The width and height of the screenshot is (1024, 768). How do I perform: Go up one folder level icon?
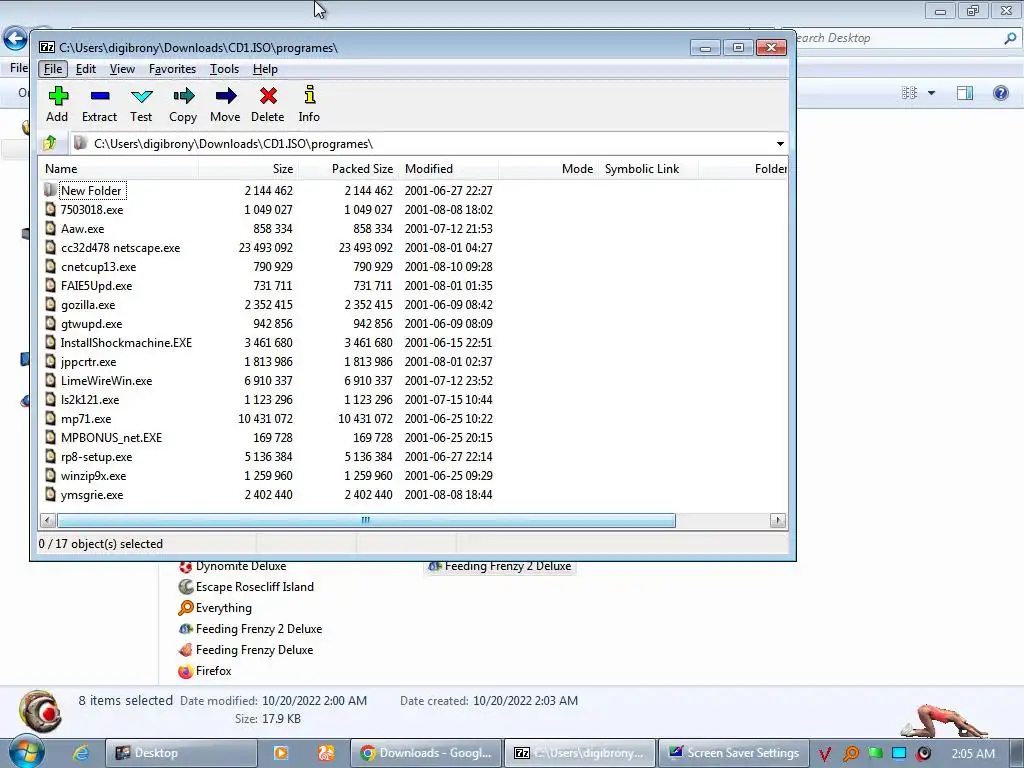pyautogui.click(x=50, y=143)
